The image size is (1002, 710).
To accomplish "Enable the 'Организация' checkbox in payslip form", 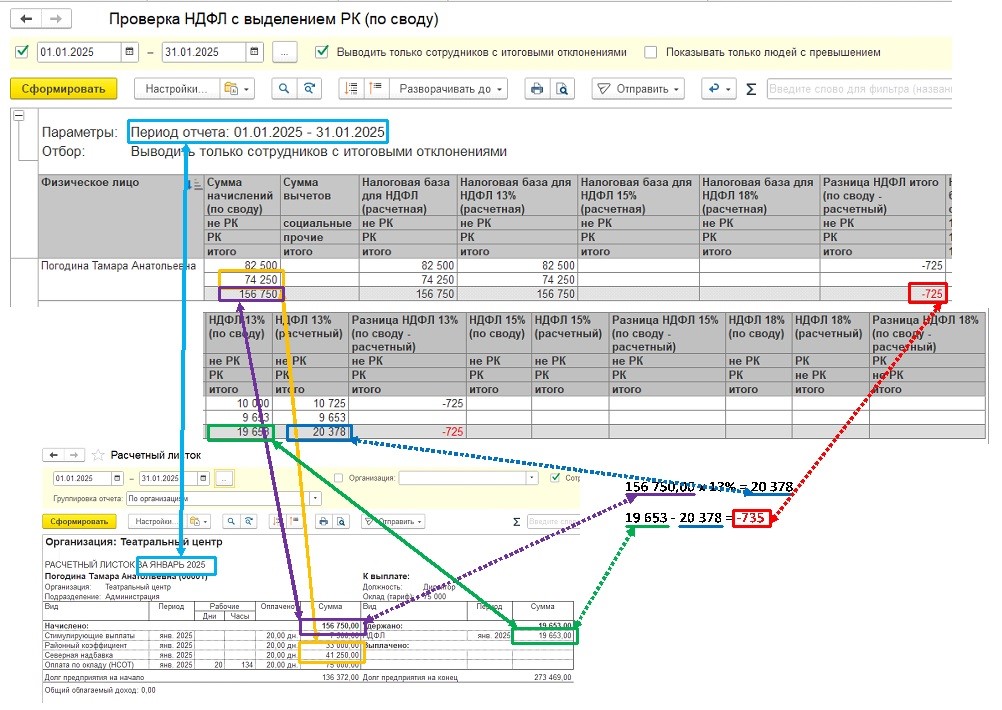I will click(x=339, y=478).
